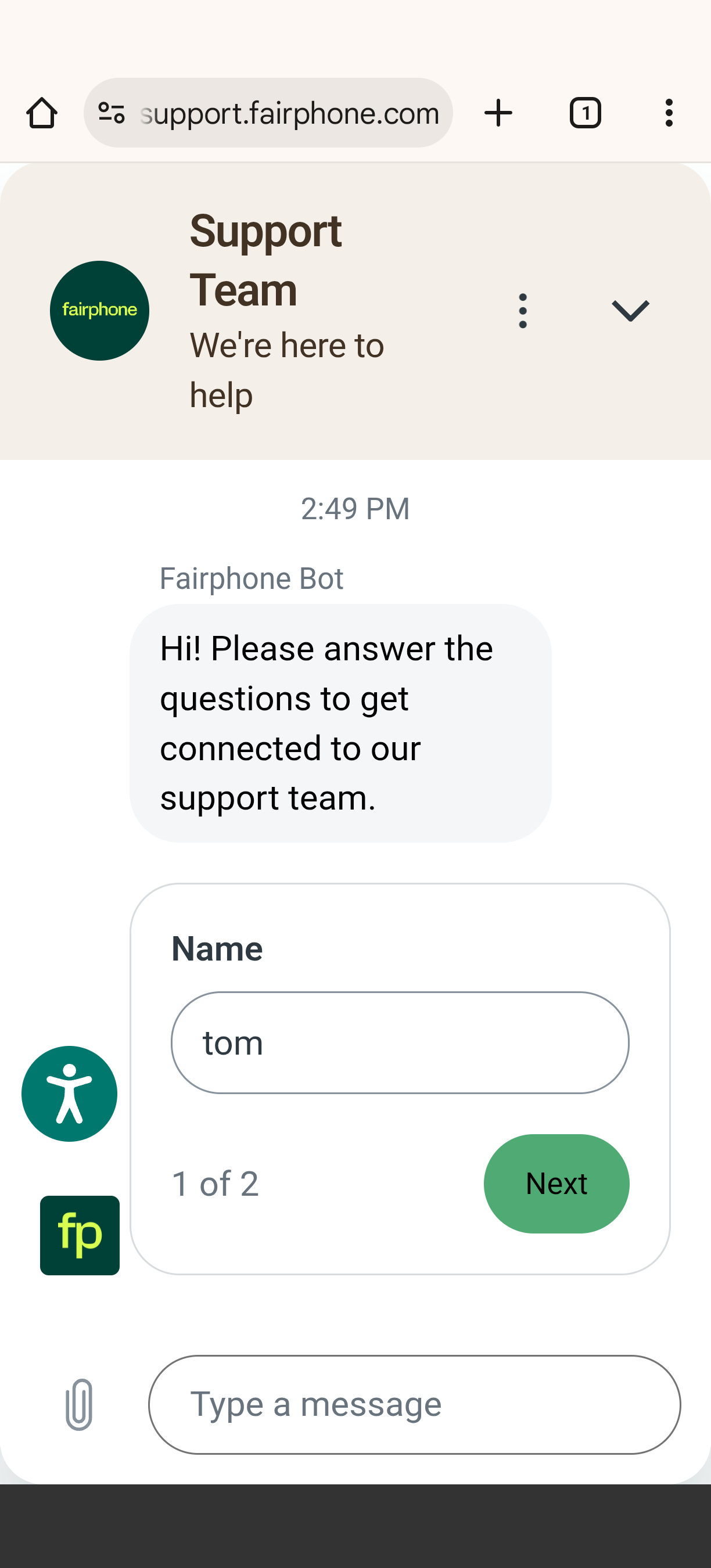Viewport: 711px width, 1568px height.
Task: Collapse the chat widget with the chevron
Action: 630,311
